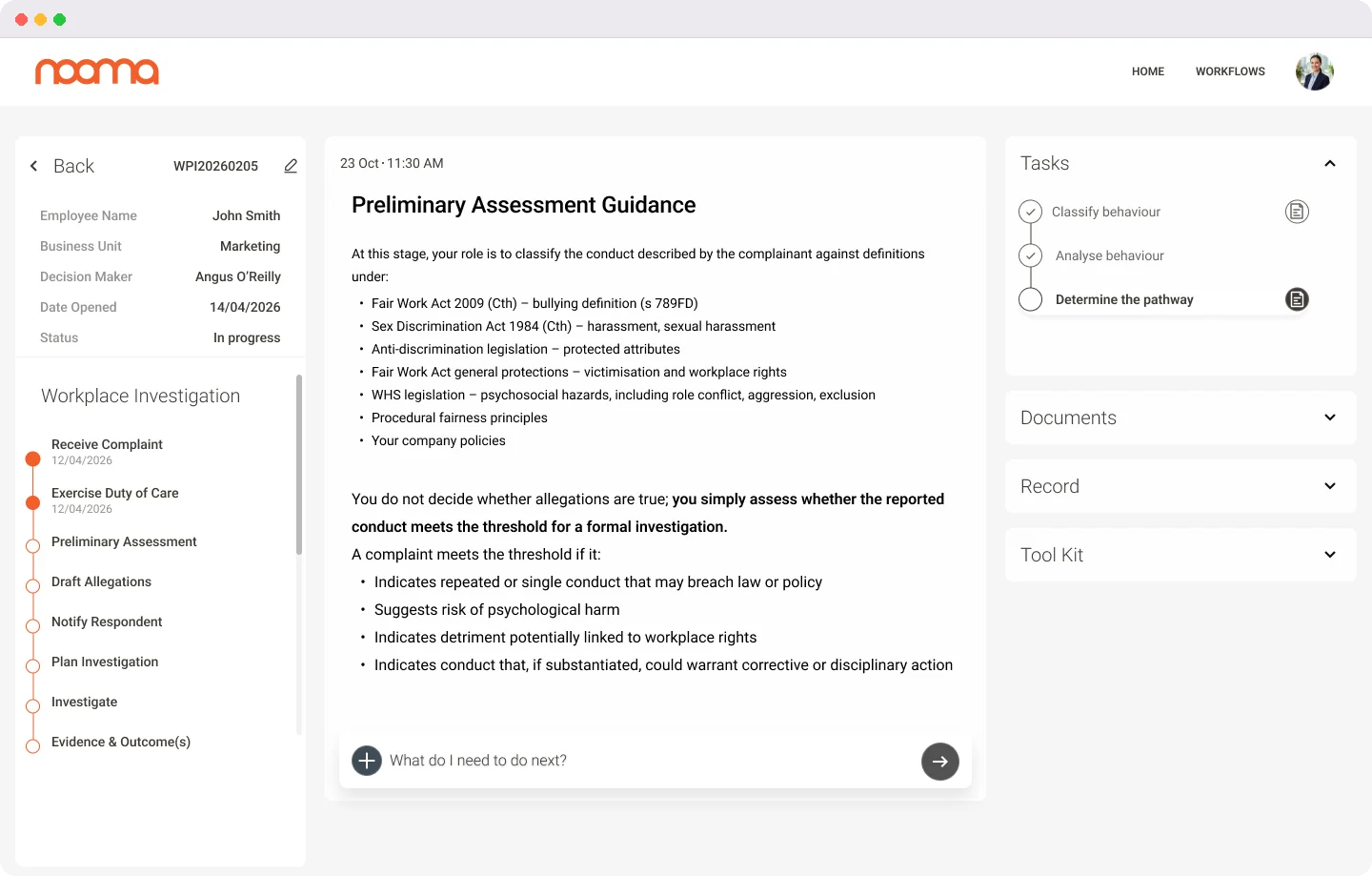Image resolution: width=1372 pixels, height=876 pixels.
Task: Send message with the arrow button
Action: pyautogui.click(x=940, y=762)
